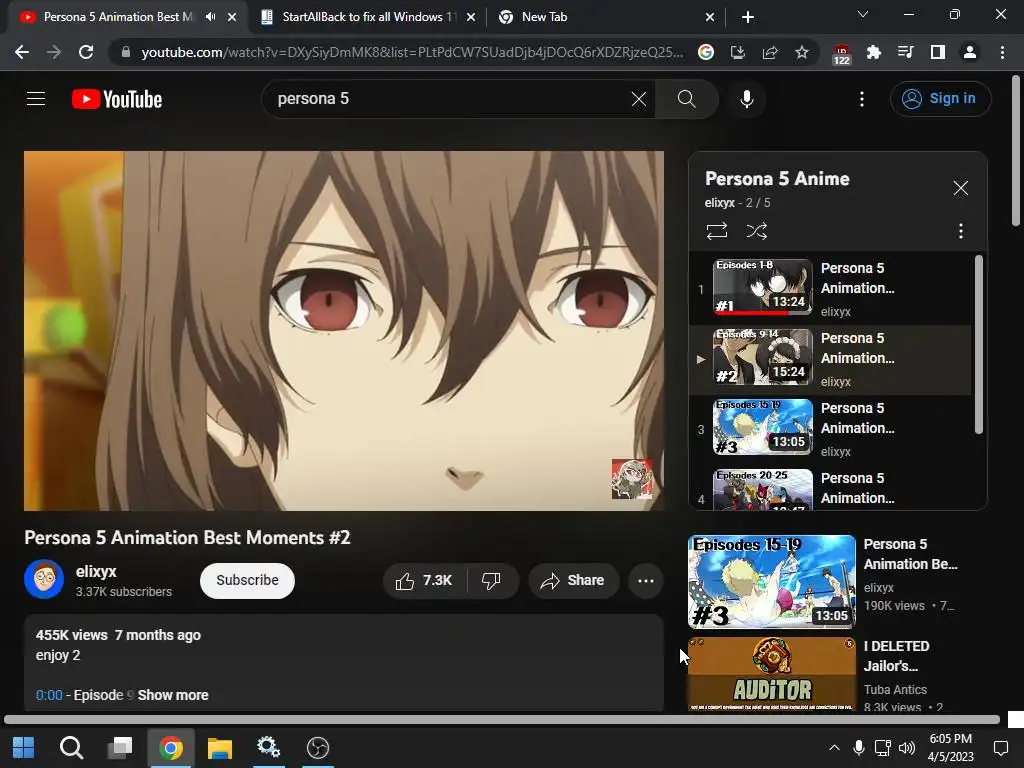
Task: Install app icon in address bar
Action: click(x=737, y=52)
